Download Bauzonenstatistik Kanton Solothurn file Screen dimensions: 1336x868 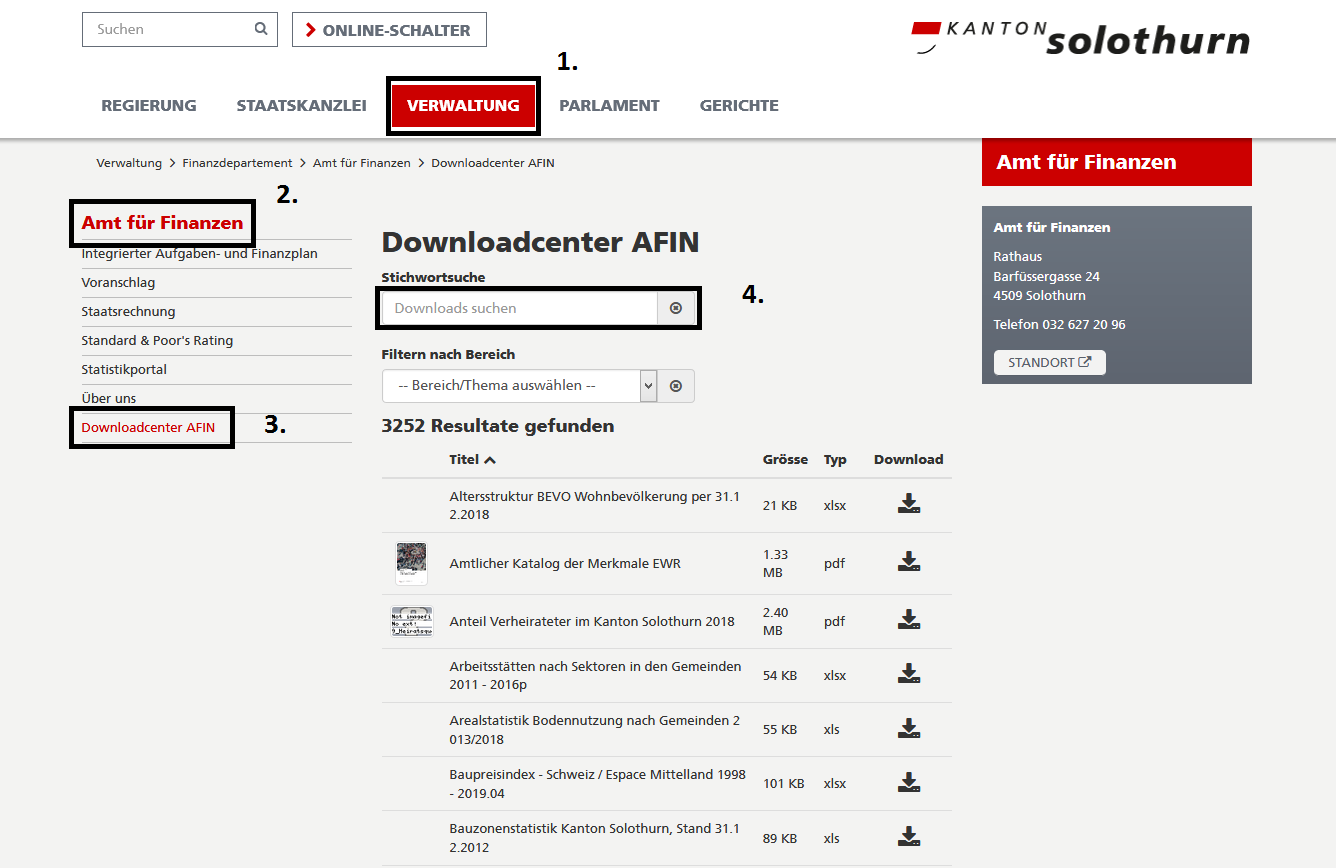[x=908, y=835]
